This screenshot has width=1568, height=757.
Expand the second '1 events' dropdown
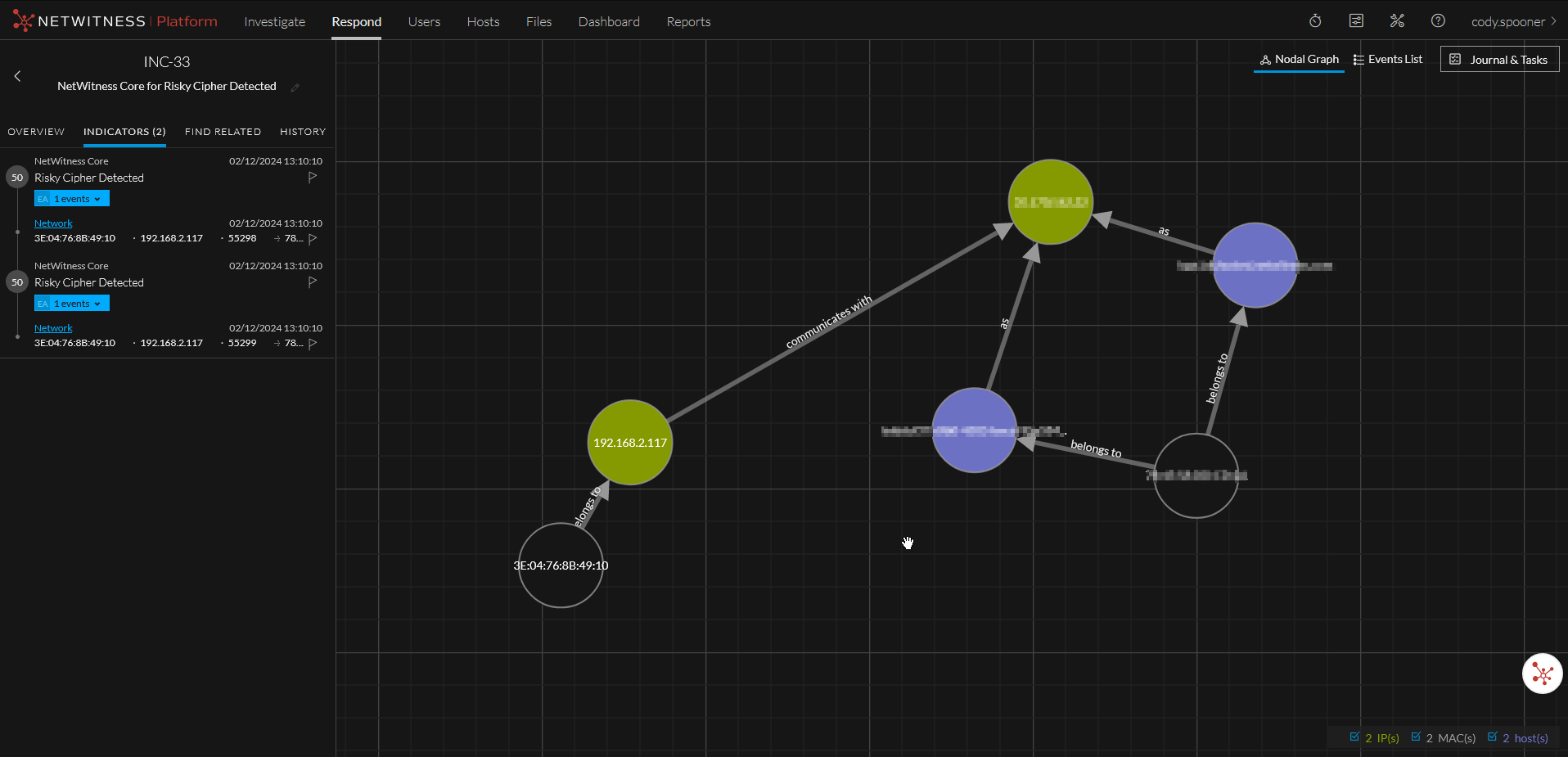pos(72,304)
